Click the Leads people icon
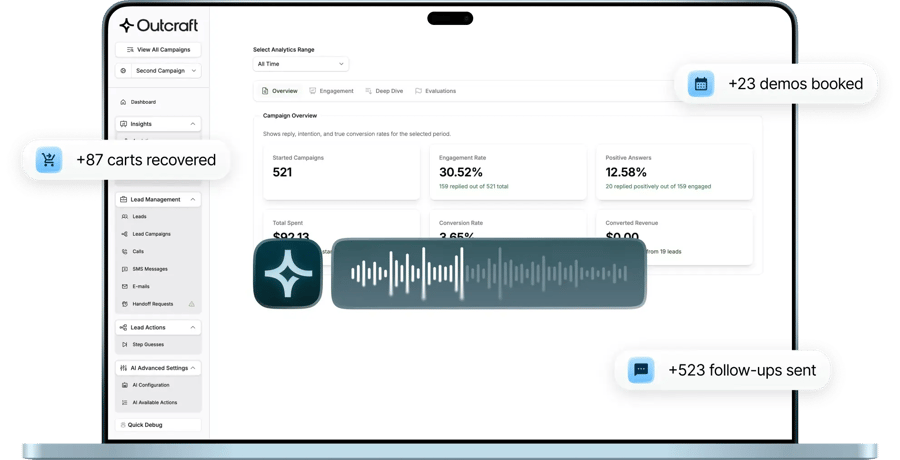This screenshot has height=460, width=900. pyautogui.click(x=125, y=217)
